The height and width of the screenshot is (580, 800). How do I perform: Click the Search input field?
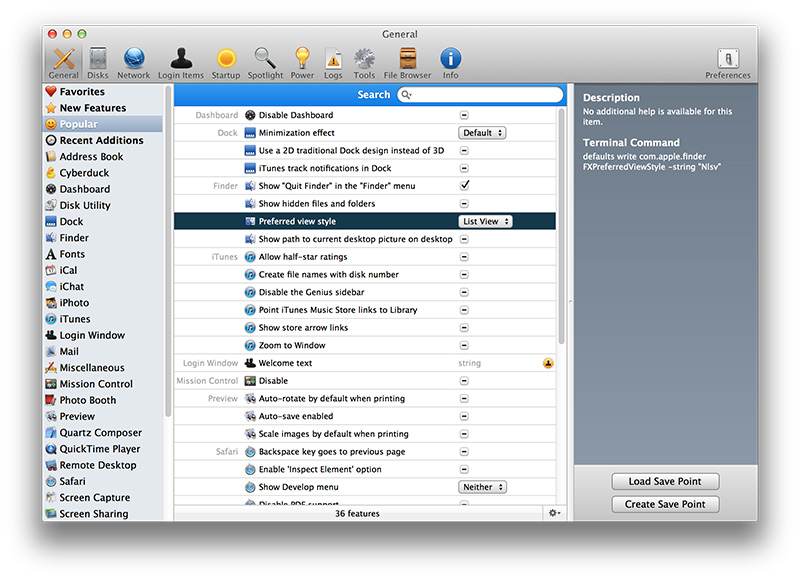pyautogui.click(x=485, y=95)
